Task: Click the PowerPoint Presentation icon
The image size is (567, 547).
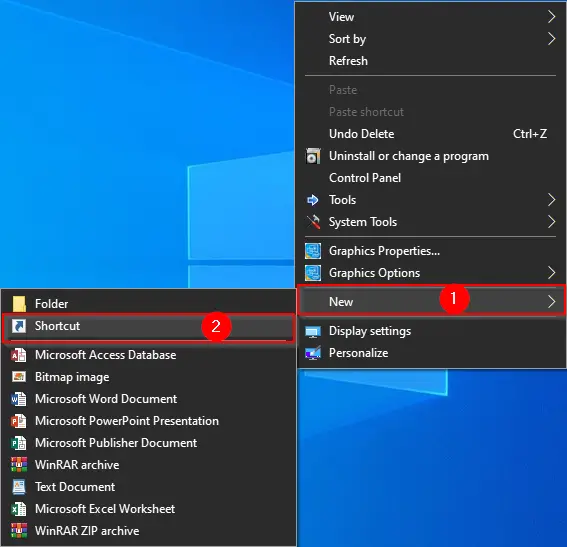Action: click(19, 421)
